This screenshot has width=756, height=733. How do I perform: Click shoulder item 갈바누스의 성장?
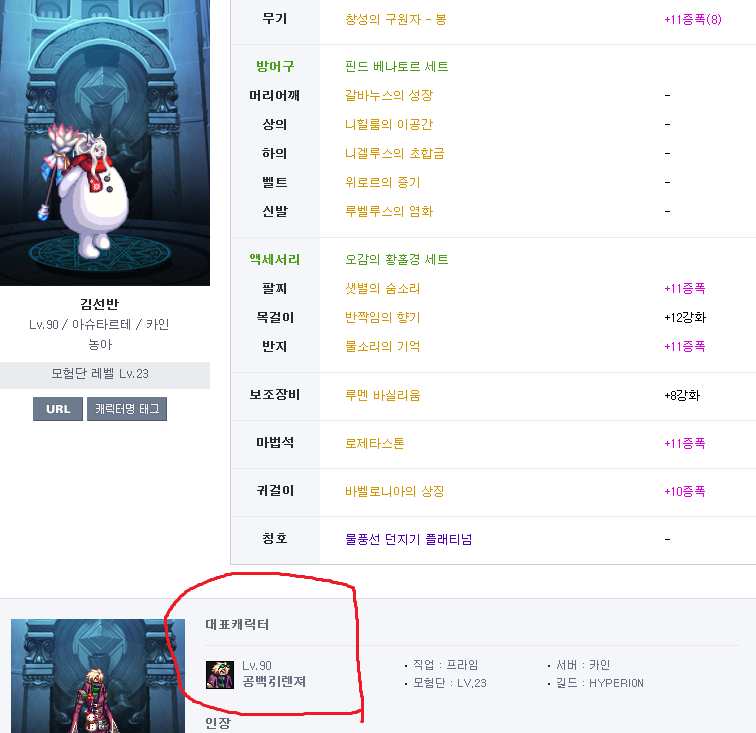pos(389,95)
